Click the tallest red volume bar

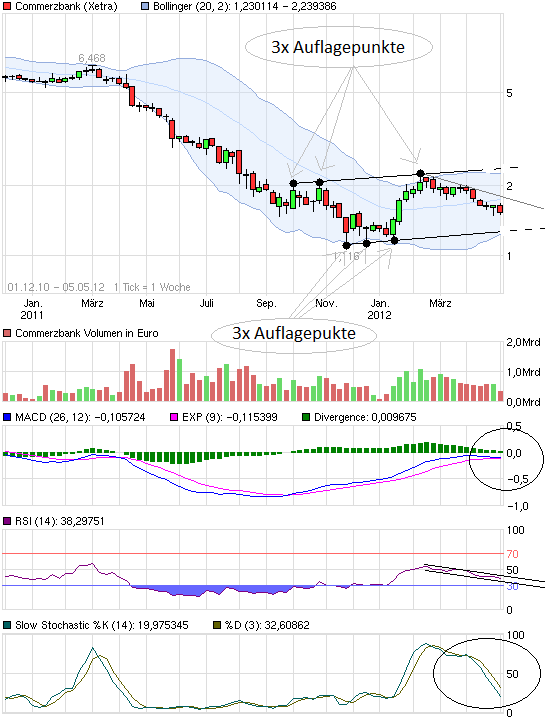[x=173, y=375]
